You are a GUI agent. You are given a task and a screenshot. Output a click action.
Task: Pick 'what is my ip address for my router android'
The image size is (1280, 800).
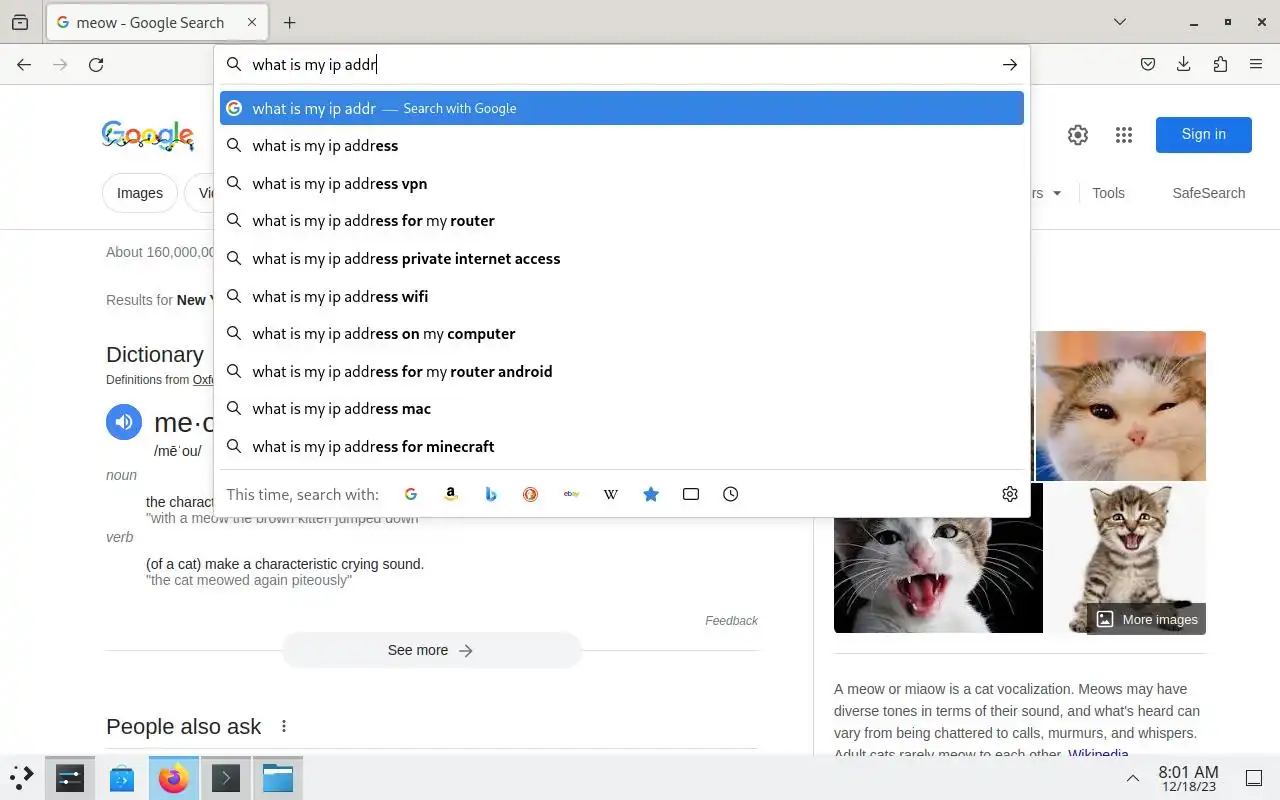pyautogui.click(x=622, y=371)
